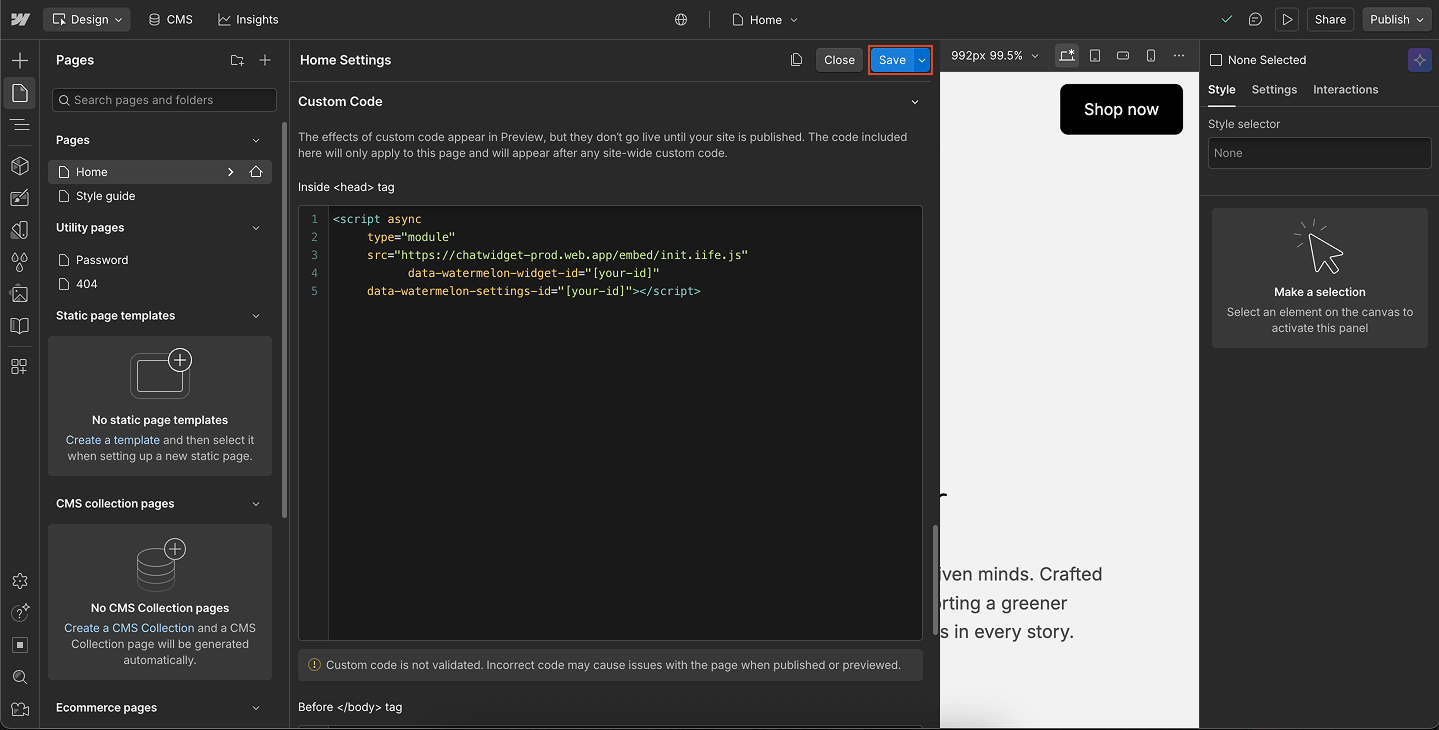1439x730 pixels.
Task: Open the AI assistant sparkle icon
Action: click(x=1419, y=60)
